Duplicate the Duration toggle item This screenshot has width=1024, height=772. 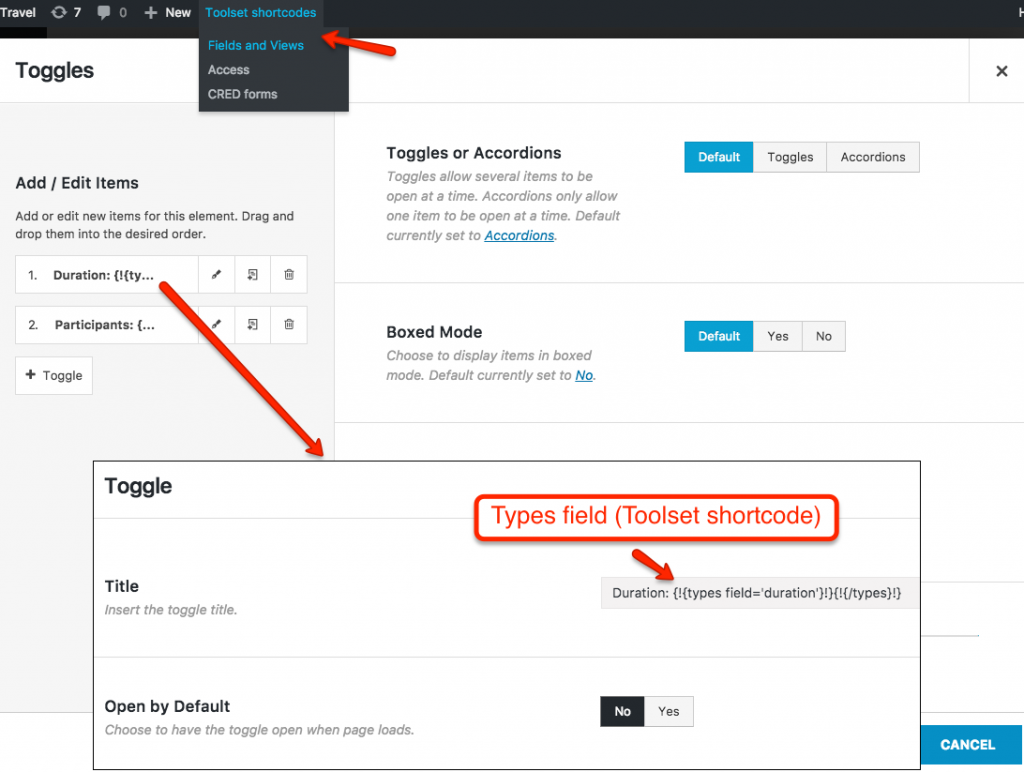pyautogui.click(x=252, y=274)
